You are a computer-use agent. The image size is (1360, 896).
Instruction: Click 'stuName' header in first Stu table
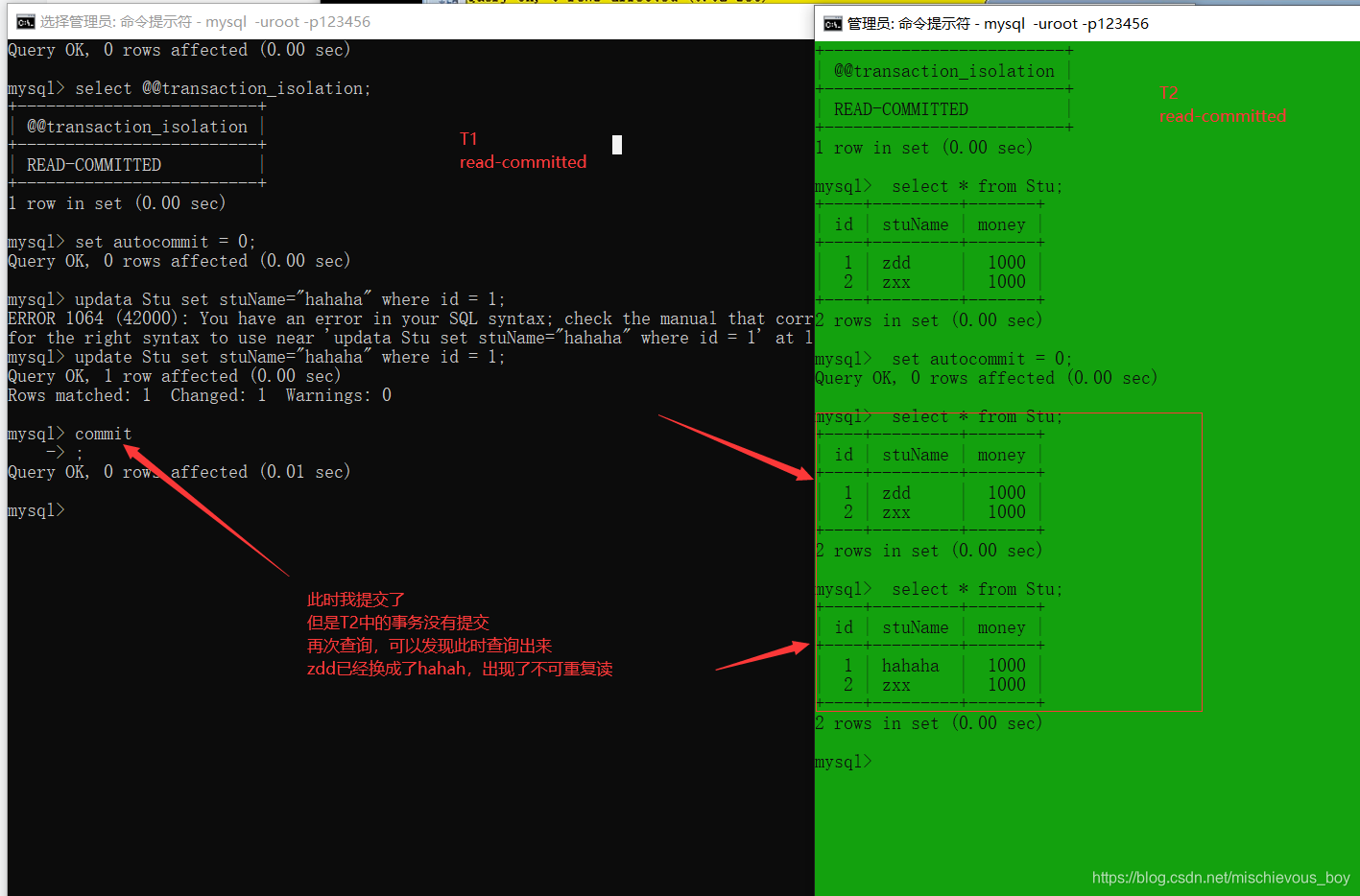(x=916, y=224)
